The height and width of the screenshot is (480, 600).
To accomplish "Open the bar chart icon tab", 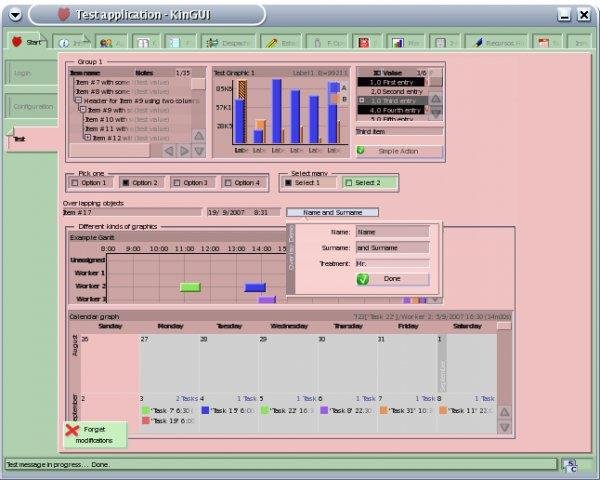I will click(x=406, y=42).
